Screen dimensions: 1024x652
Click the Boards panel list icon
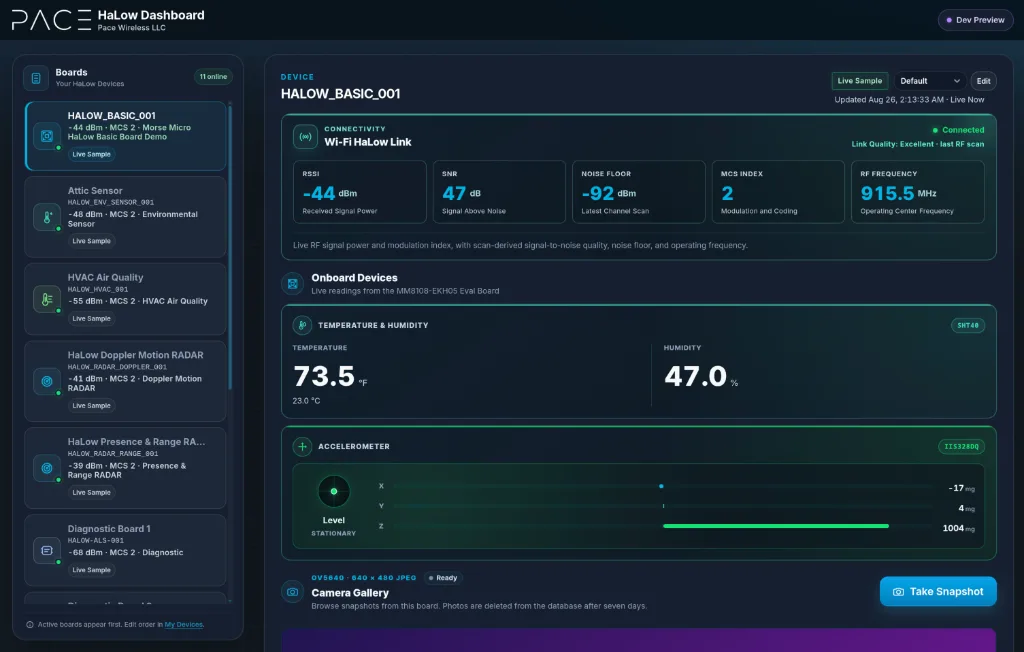pos(36,78)
